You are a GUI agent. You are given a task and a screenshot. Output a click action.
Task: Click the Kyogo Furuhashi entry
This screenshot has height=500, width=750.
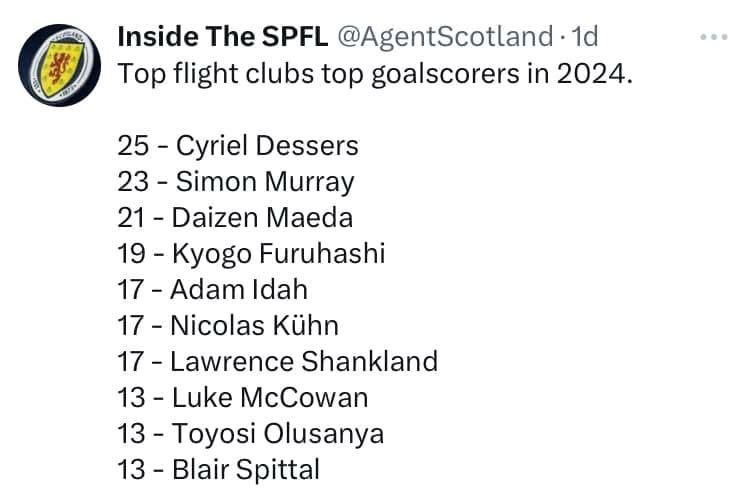pos(251,254)
